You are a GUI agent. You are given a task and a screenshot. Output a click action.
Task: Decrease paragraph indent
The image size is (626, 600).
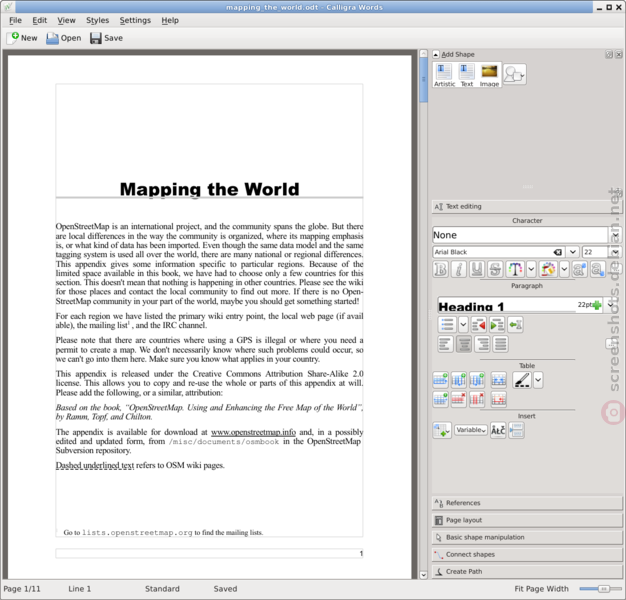click(479, 325)
